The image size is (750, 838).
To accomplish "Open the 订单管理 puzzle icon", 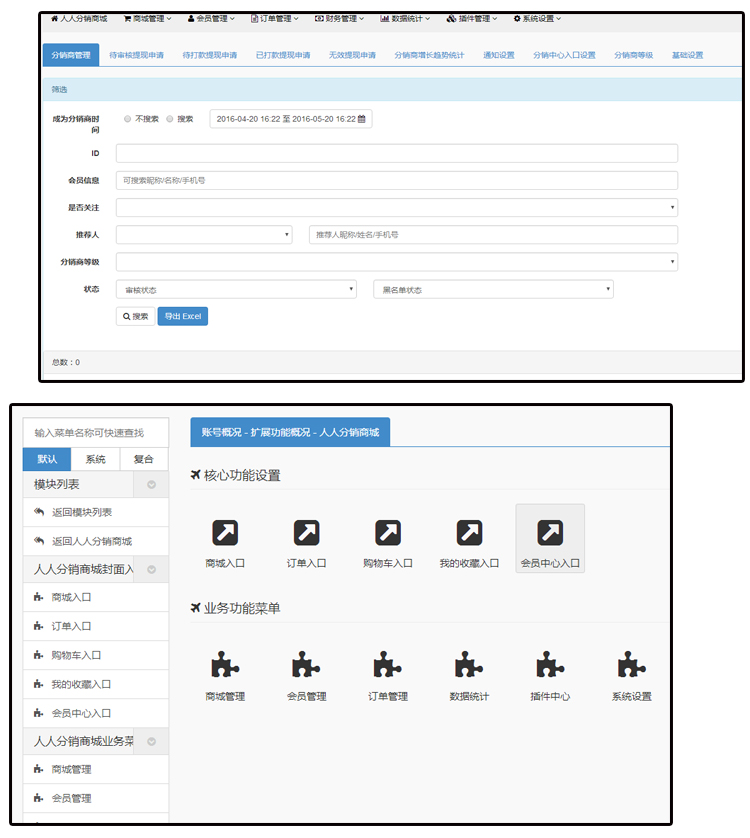I will pos(388,664).
